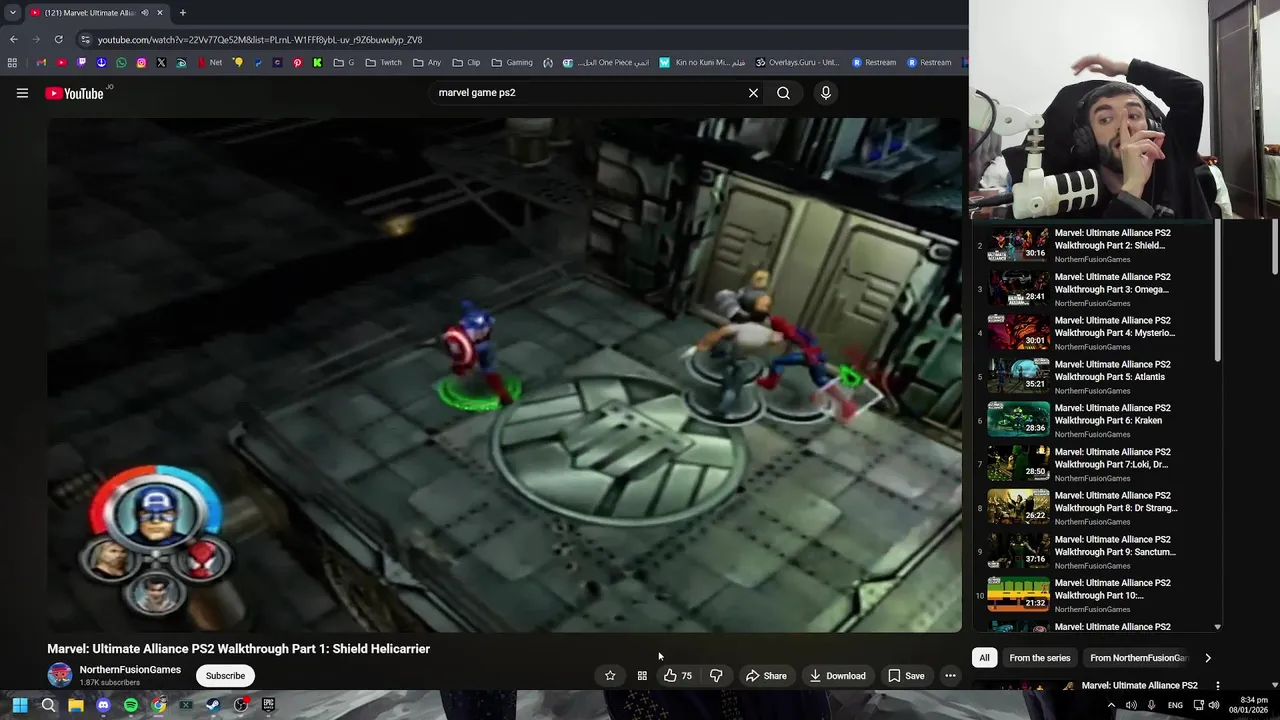Open the Windows Start menu
Viewport: 1280px width, 720px height.
[20, 705]
